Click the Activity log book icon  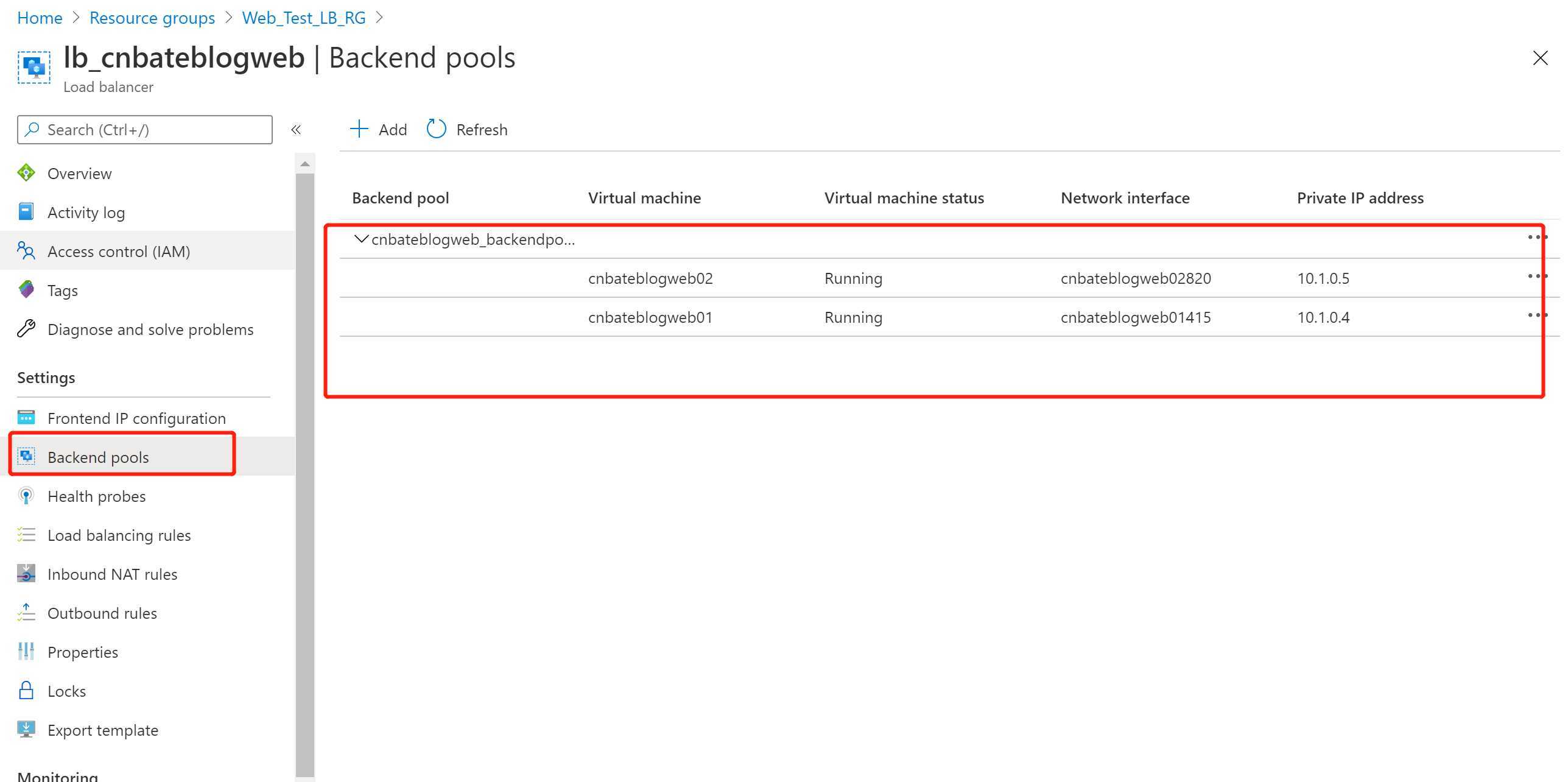click(x=26, y=212)
